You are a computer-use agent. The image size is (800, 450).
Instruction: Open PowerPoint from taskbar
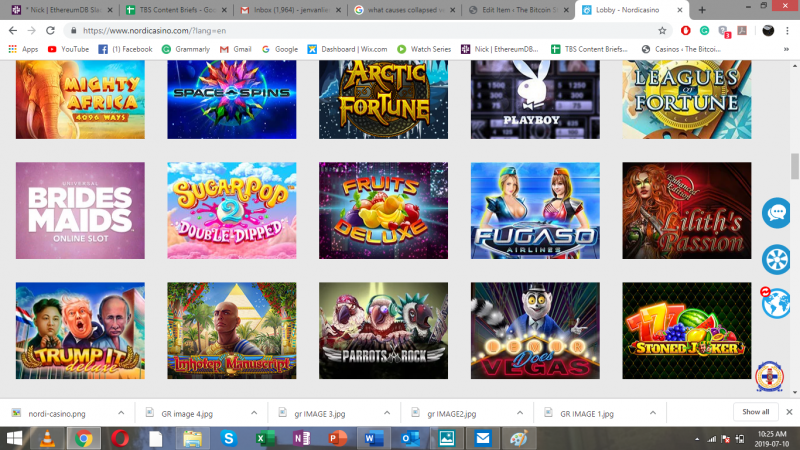tap(337, 438)
